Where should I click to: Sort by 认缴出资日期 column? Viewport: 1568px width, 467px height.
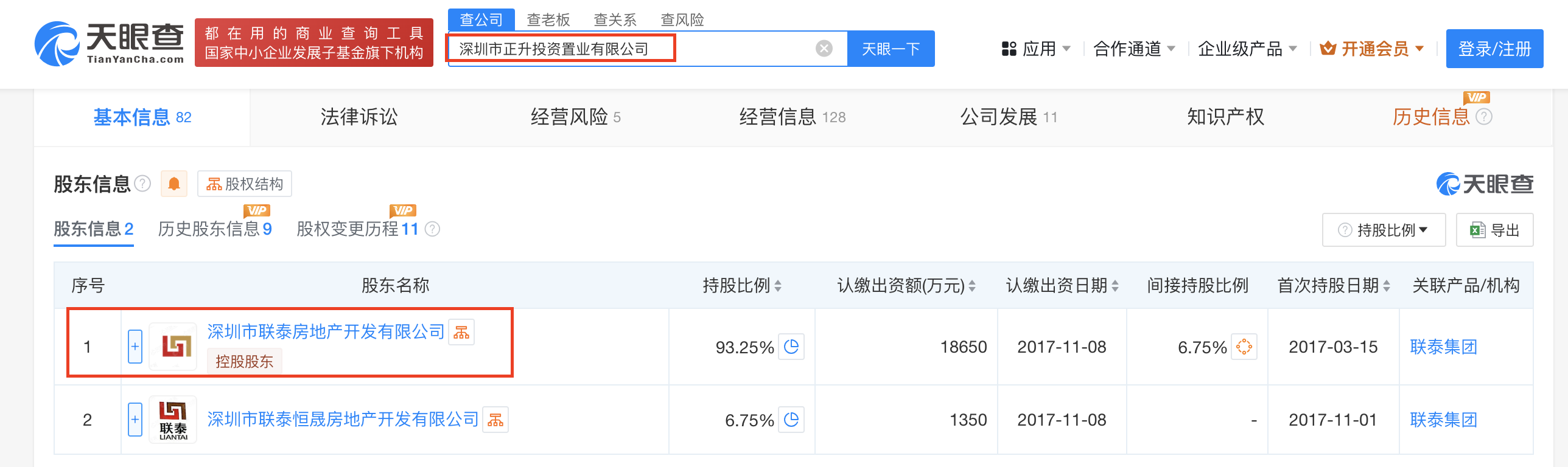pyautogui.click(x=1115, y=286)
